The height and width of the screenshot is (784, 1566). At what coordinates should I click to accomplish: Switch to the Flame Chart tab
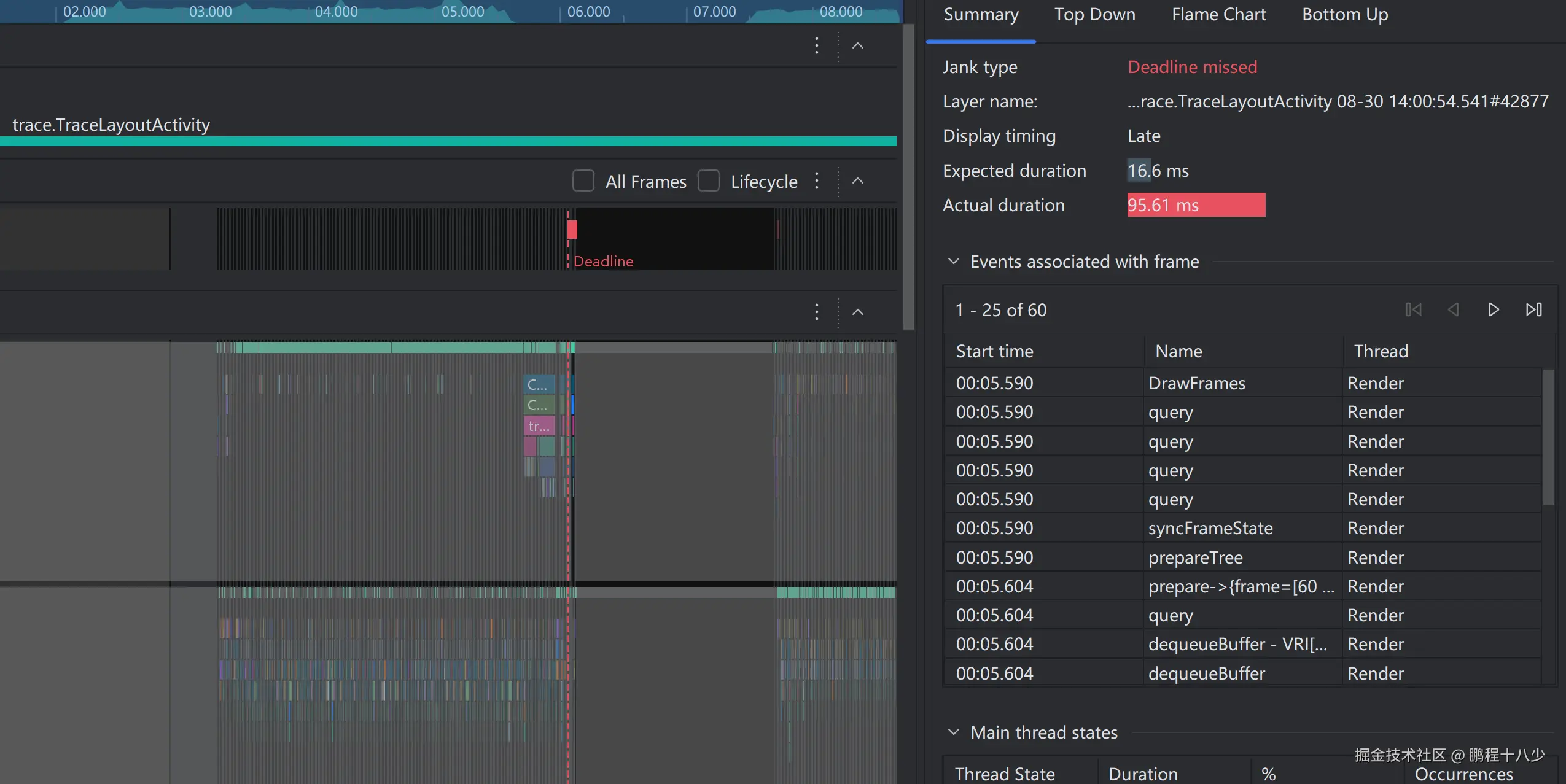1218,15
